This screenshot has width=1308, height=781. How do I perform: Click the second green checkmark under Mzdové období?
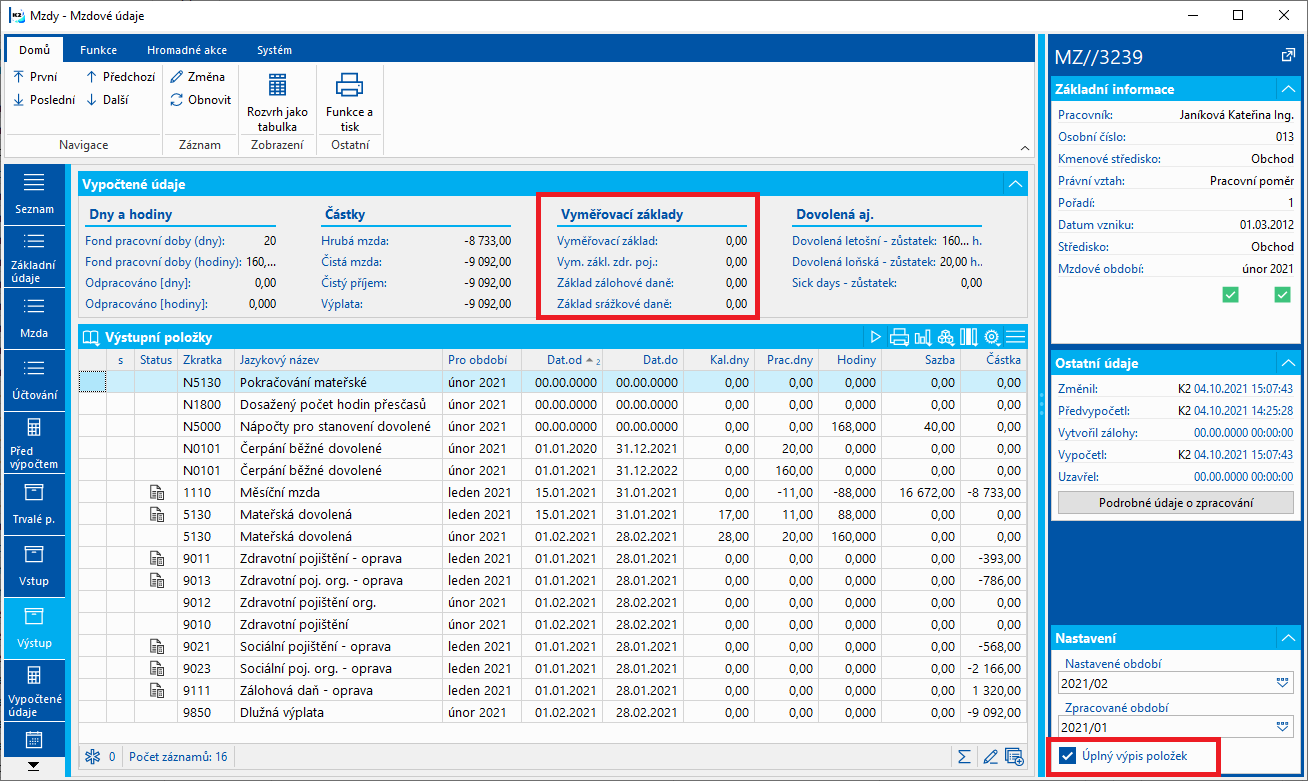[1282, 294]
